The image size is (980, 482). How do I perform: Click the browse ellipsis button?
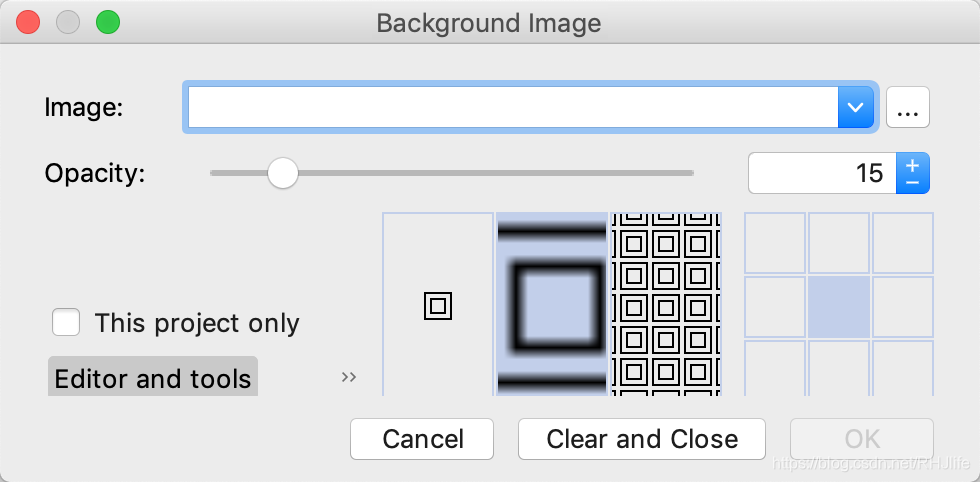click(908, 108)
